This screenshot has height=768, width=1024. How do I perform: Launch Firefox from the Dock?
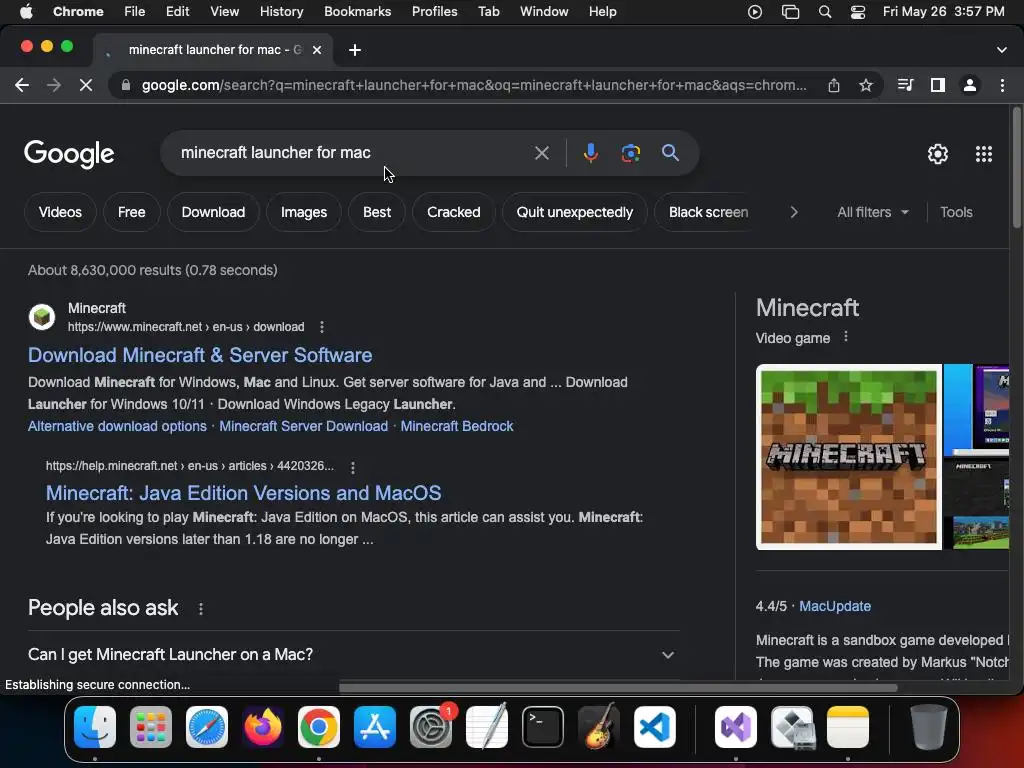263,727
